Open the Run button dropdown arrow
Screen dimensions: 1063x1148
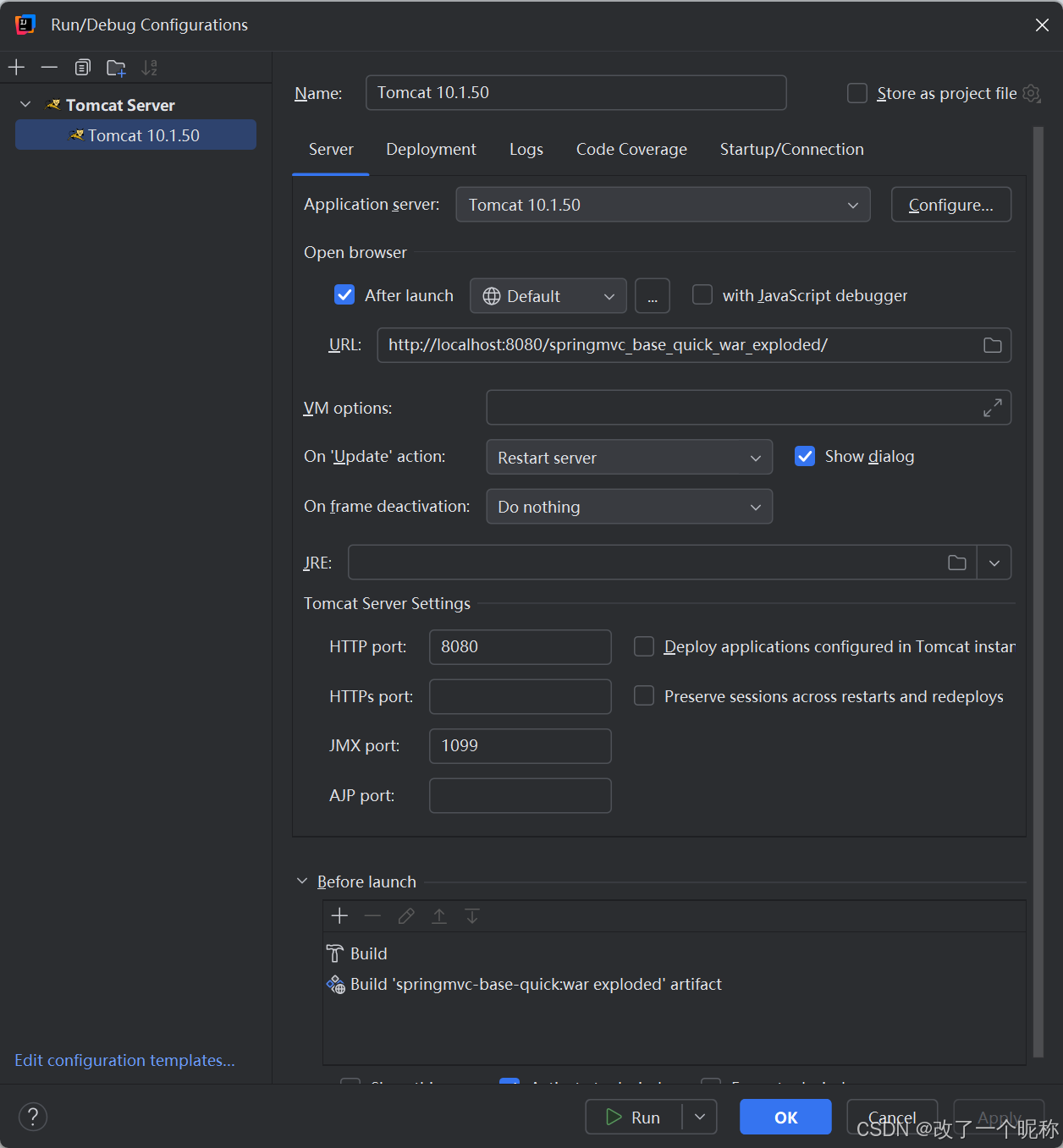[x=700, y=1117]
